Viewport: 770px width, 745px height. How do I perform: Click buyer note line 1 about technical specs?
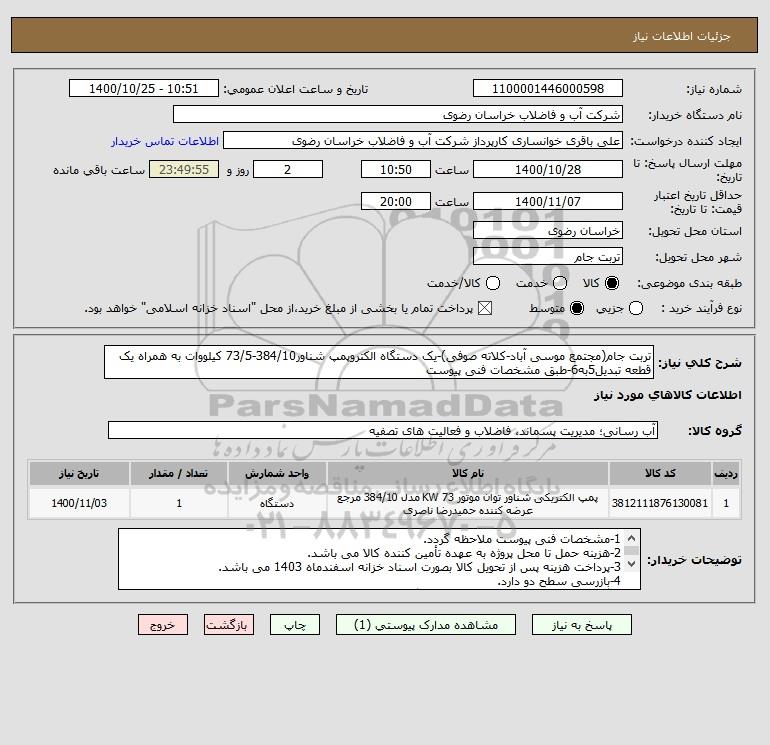tap(522, 539)
